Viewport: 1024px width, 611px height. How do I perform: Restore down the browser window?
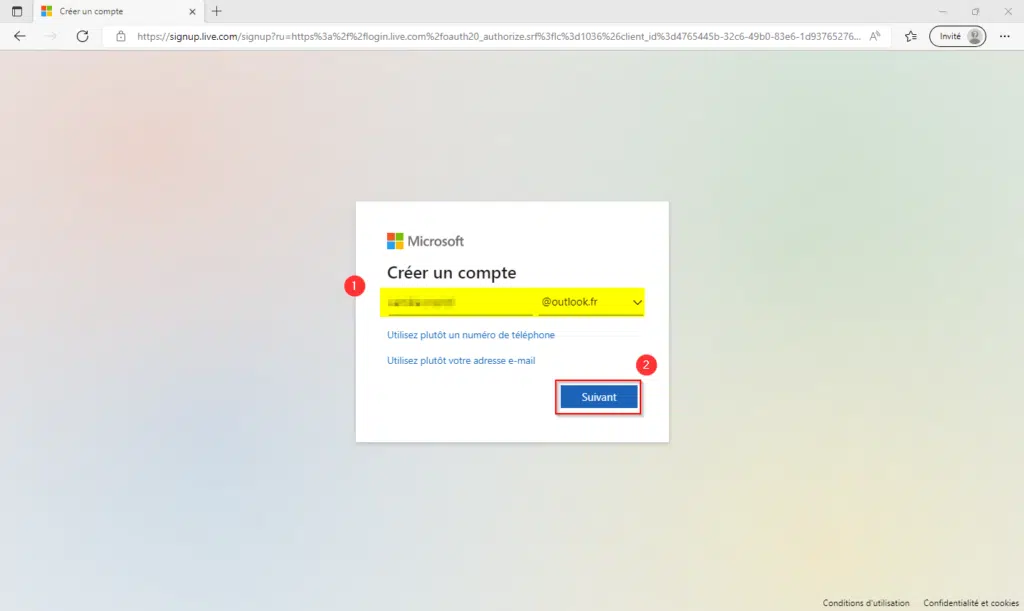[975, 11]
